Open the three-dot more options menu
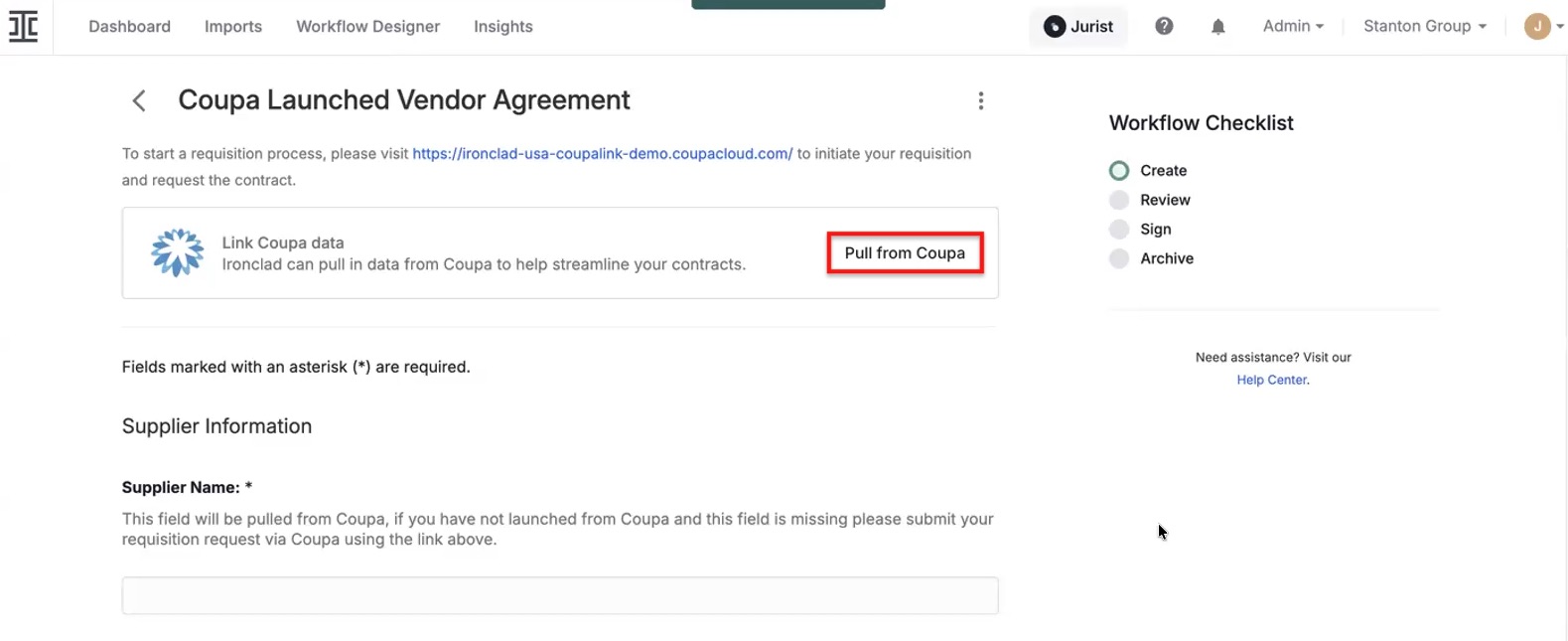Screen dimensions: 1568x641 [980, 100]
